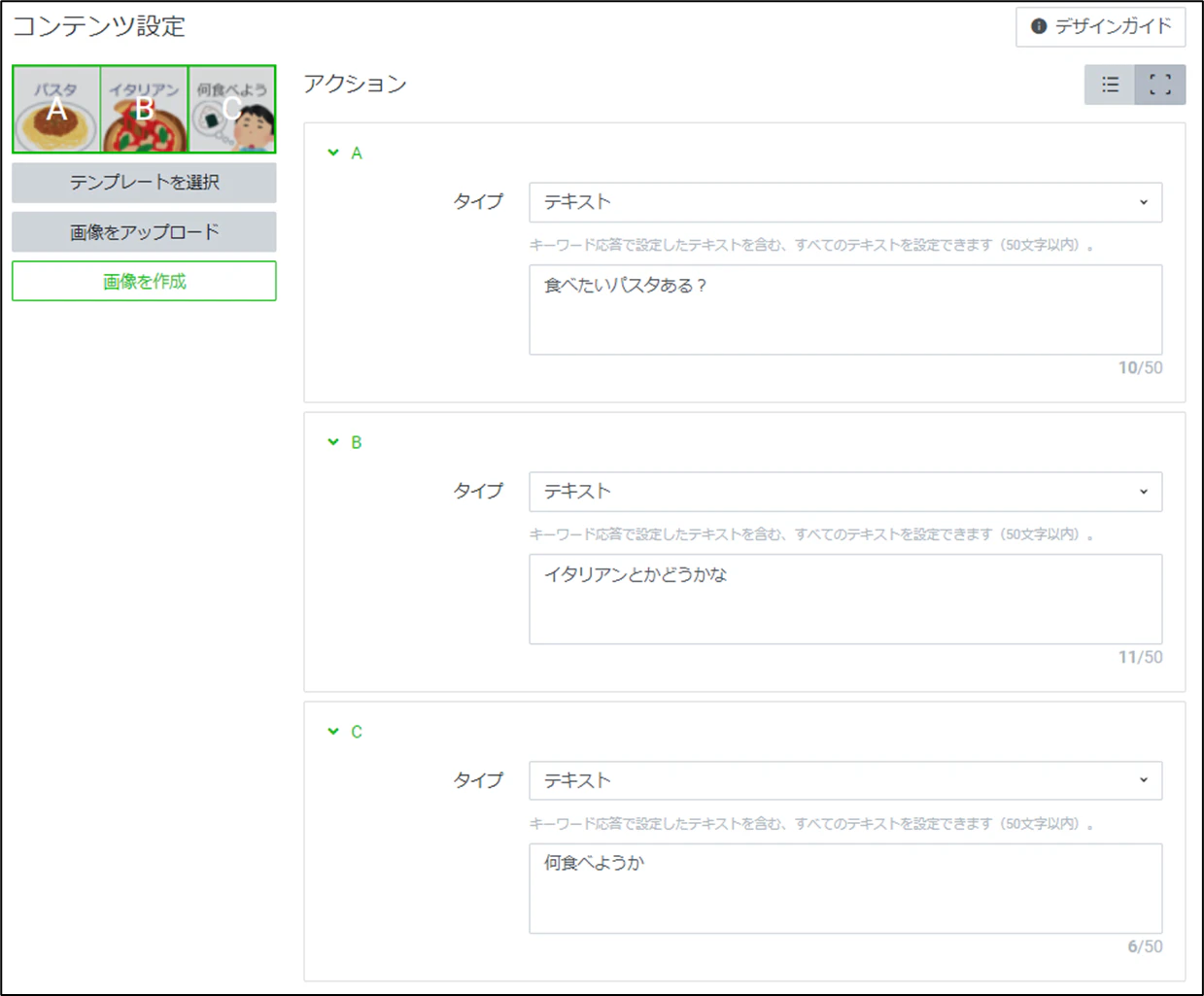The image size is (1204, 996).
Task: Open the デザインガイド button
Action: point(1100,26)
